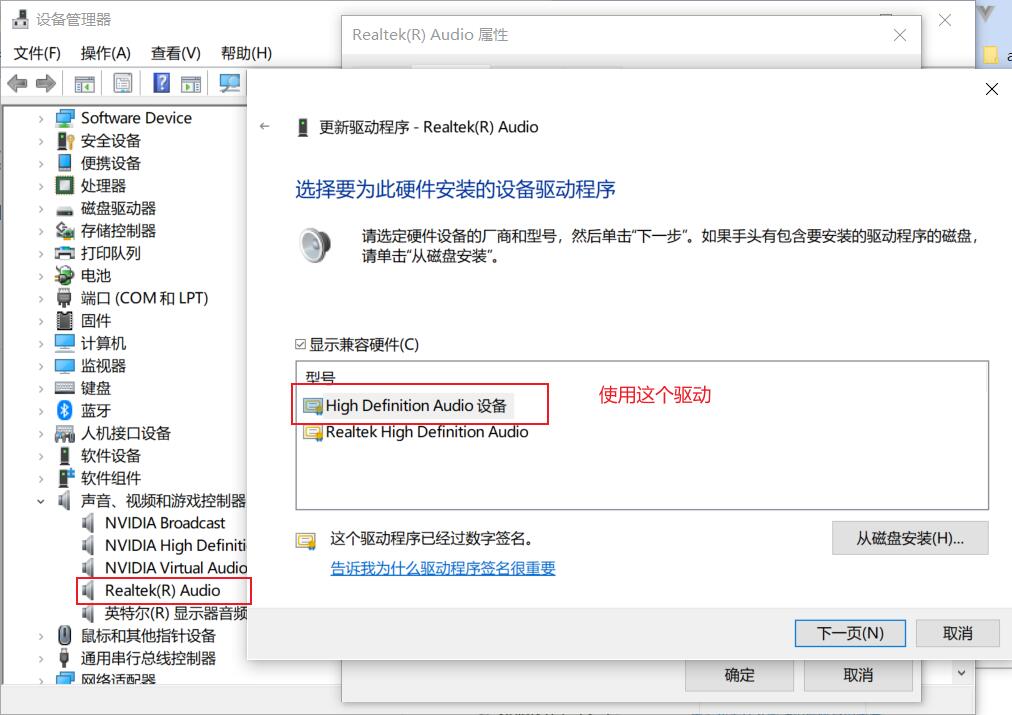Select High Definition Audio 设备 driver
This screenshot has width=1012, height=715.
[416, 405]
